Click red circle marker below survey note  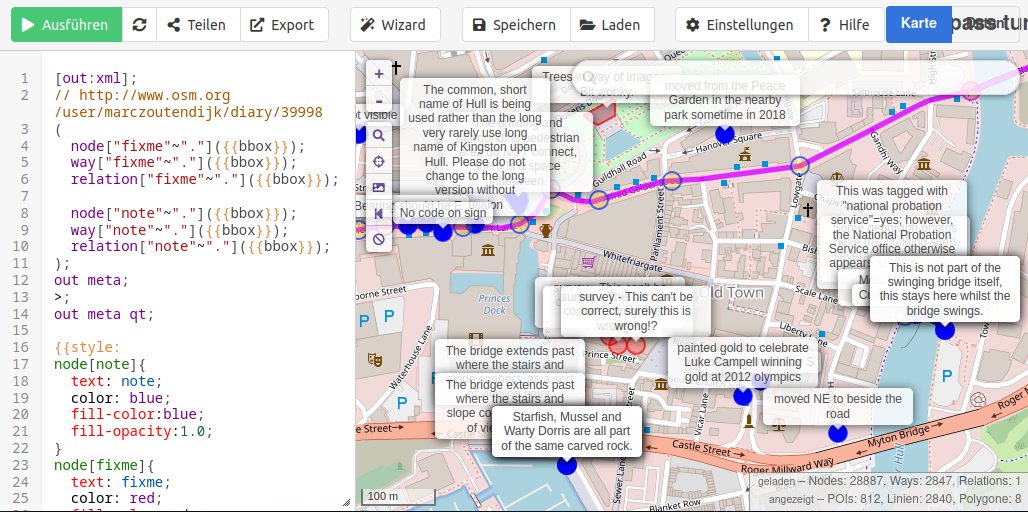tap(635, 345)
